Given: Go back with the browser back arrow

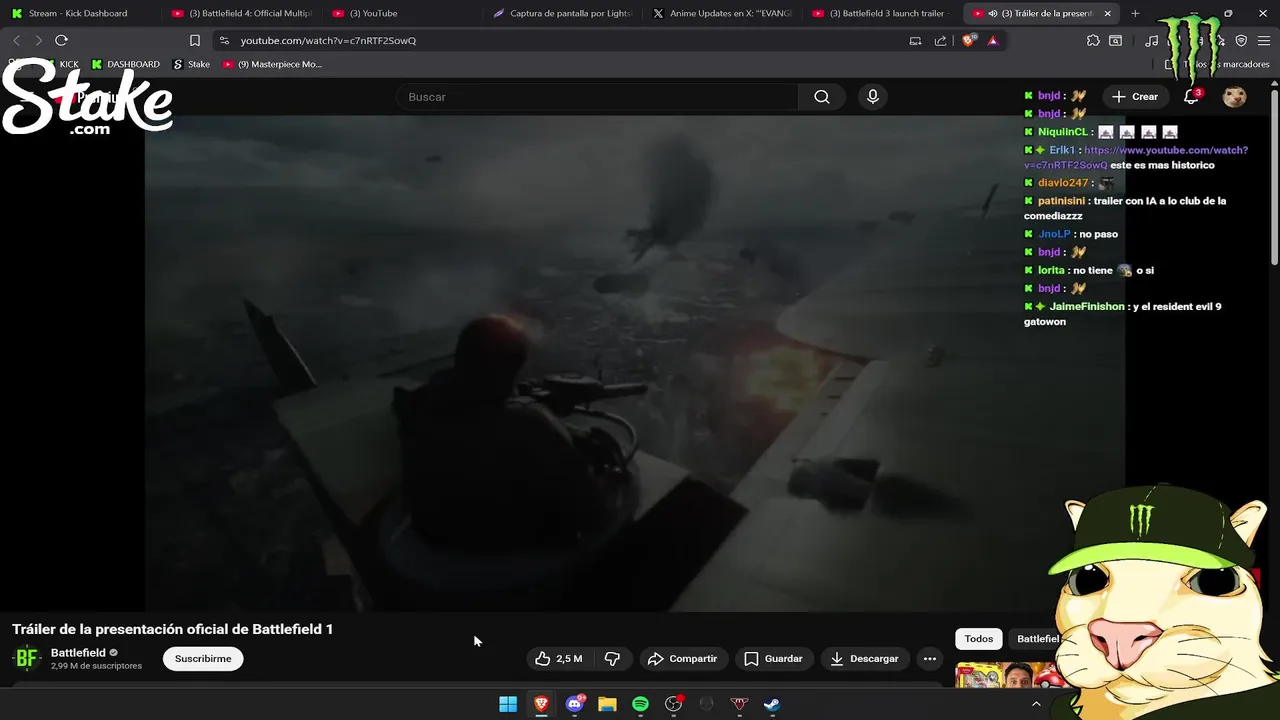Looking at the screenshot, I should 16,40.
